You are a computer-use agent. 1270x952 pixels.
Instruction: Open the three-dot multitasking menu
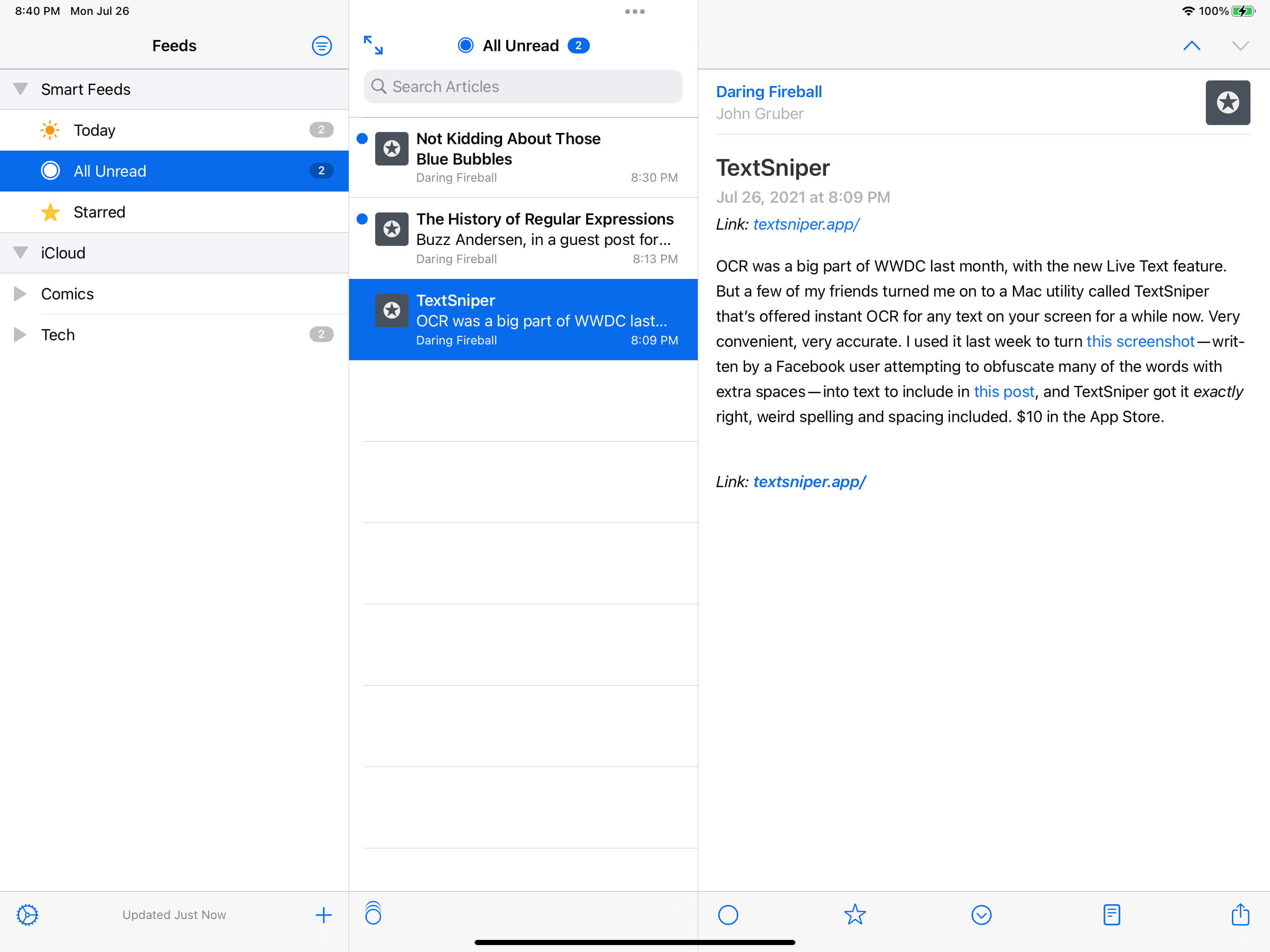tap(635, 12)
